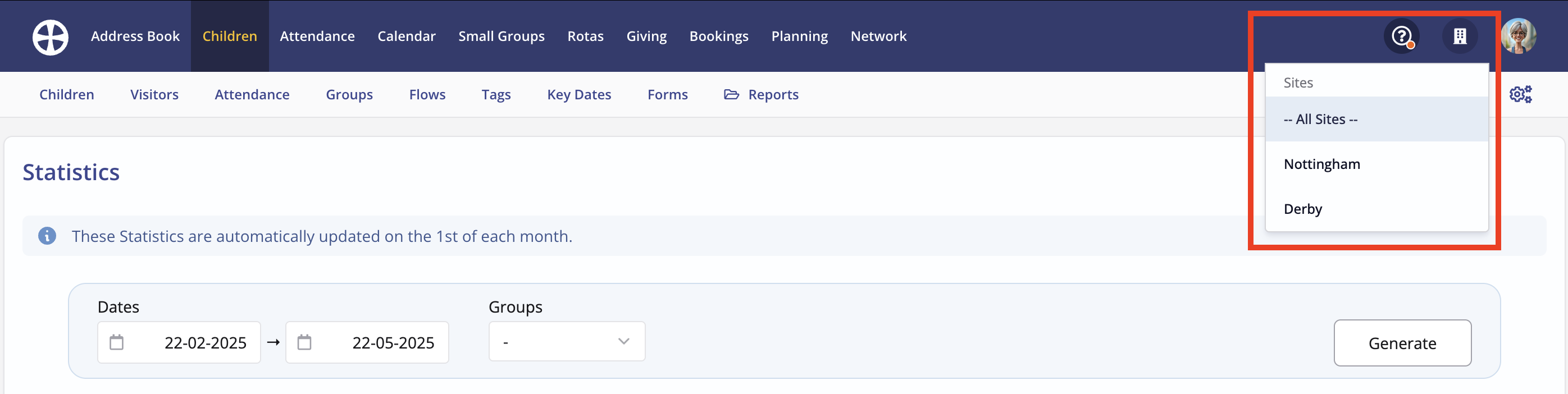
Task: Click the start date calendar icon
Action: point(116,342)
